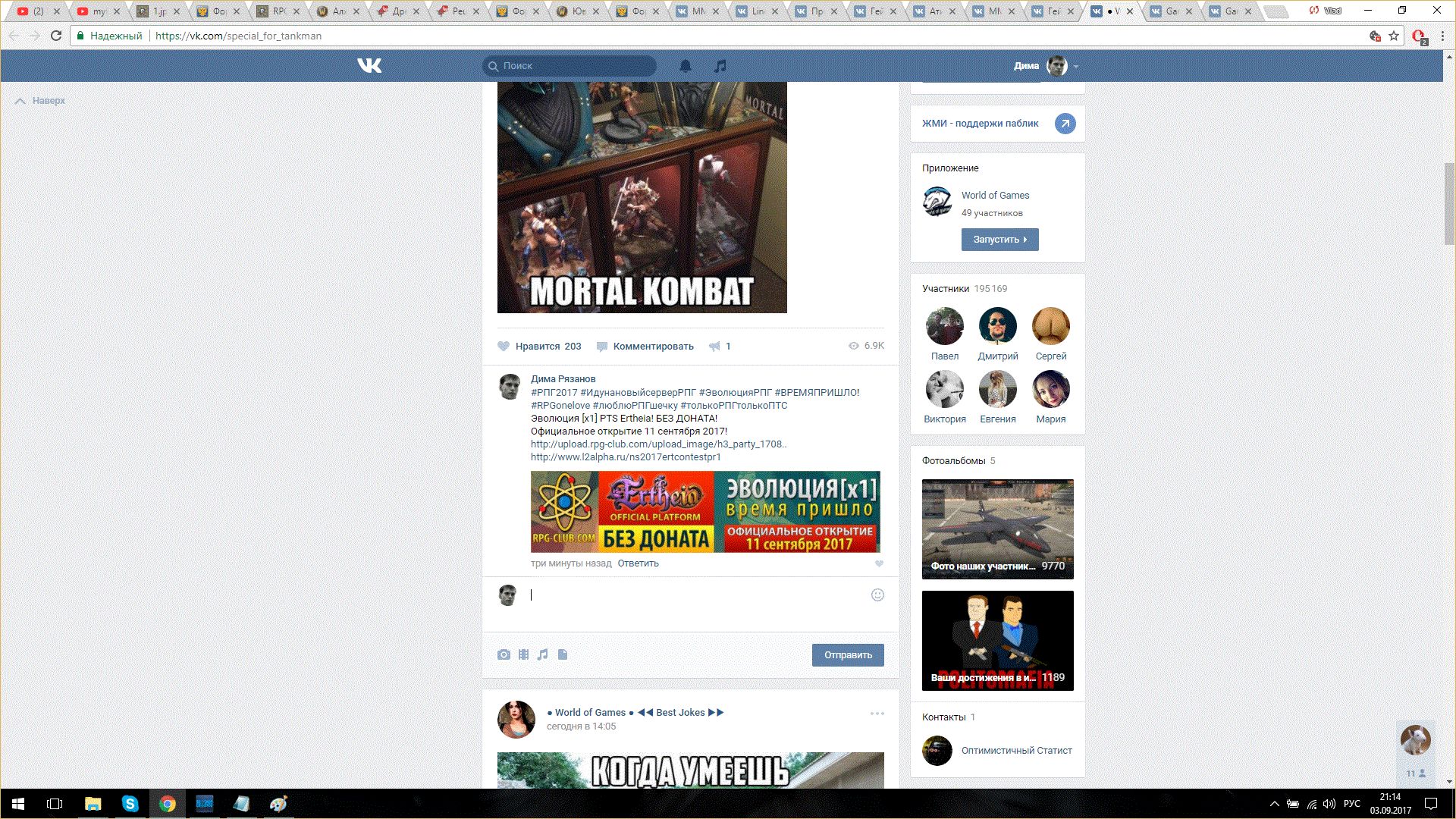Open Фотоальбомы heading
This screenshot has width=1456, height=819.
click(953, 461)
